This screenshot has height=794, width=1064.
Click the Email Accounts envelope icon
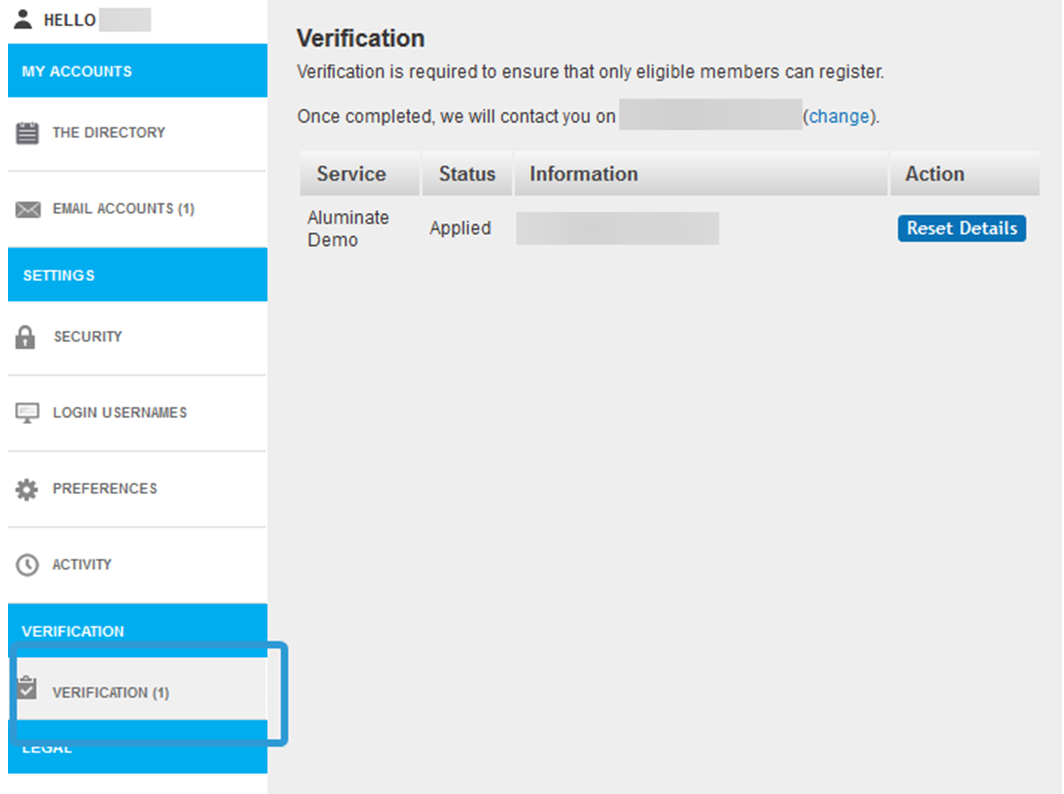(x=27, y=210)
